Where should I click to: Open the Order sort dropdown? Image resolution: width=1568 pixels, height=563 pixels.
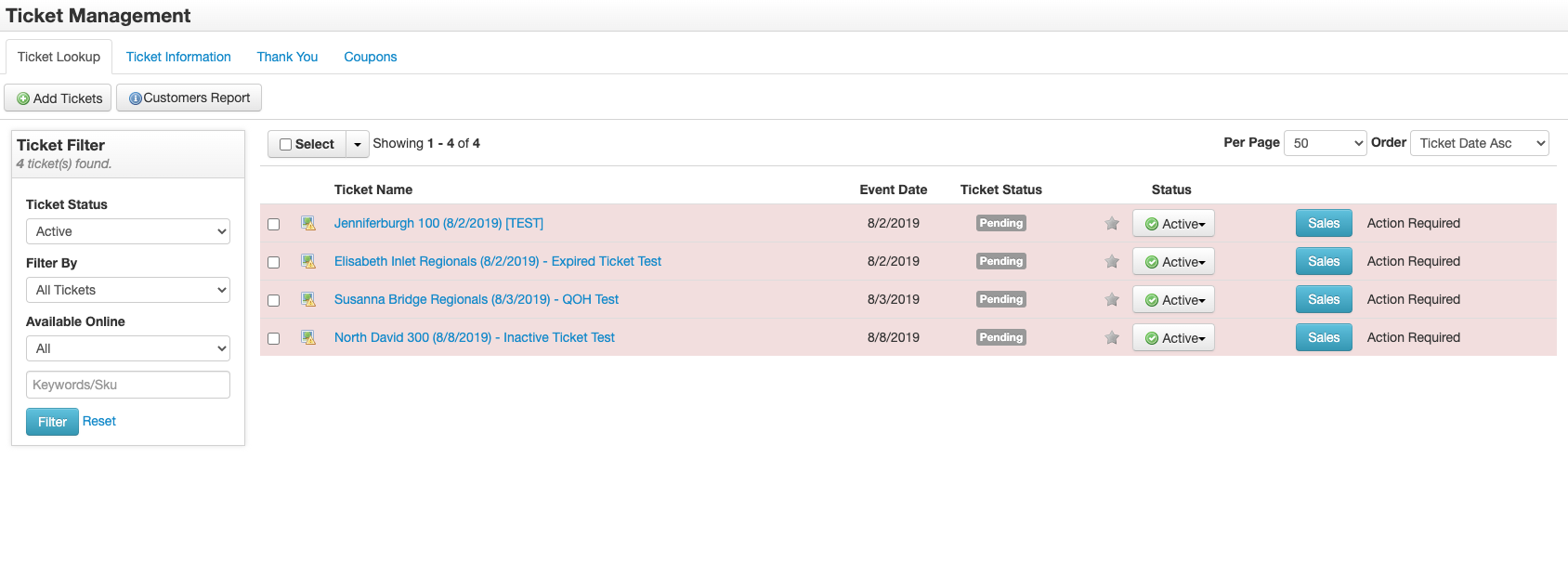1479,143
